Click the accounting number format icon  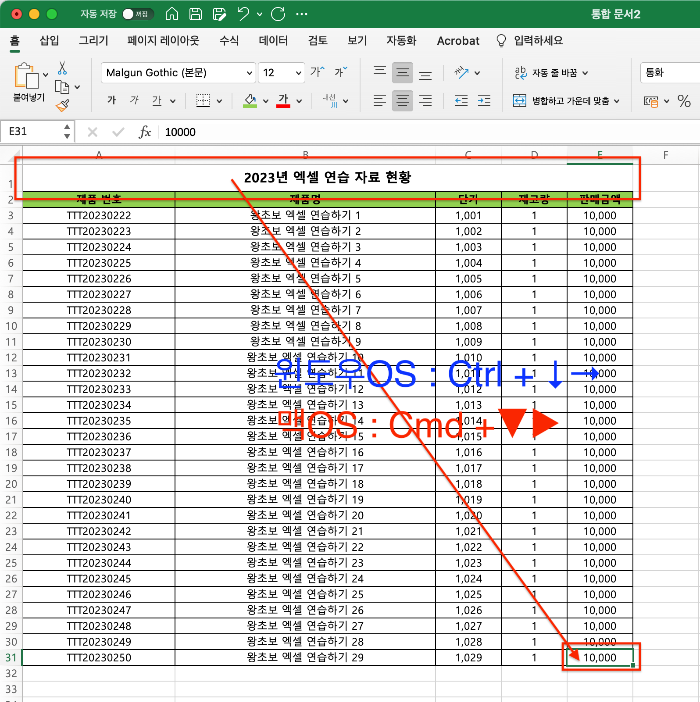651,102
